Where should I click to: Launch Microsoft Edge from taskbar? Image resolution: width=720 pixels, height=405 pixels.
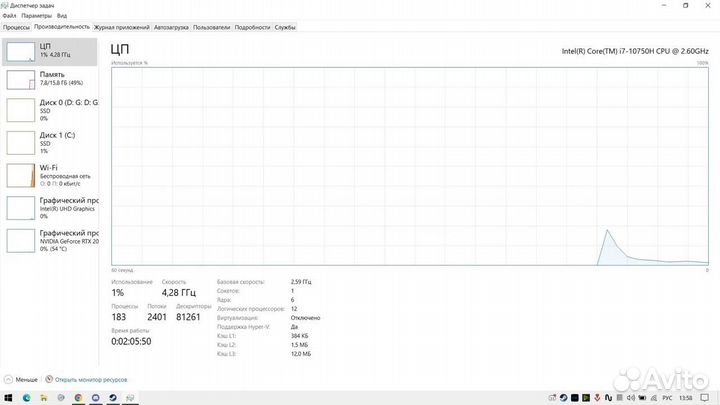[27, 398]
